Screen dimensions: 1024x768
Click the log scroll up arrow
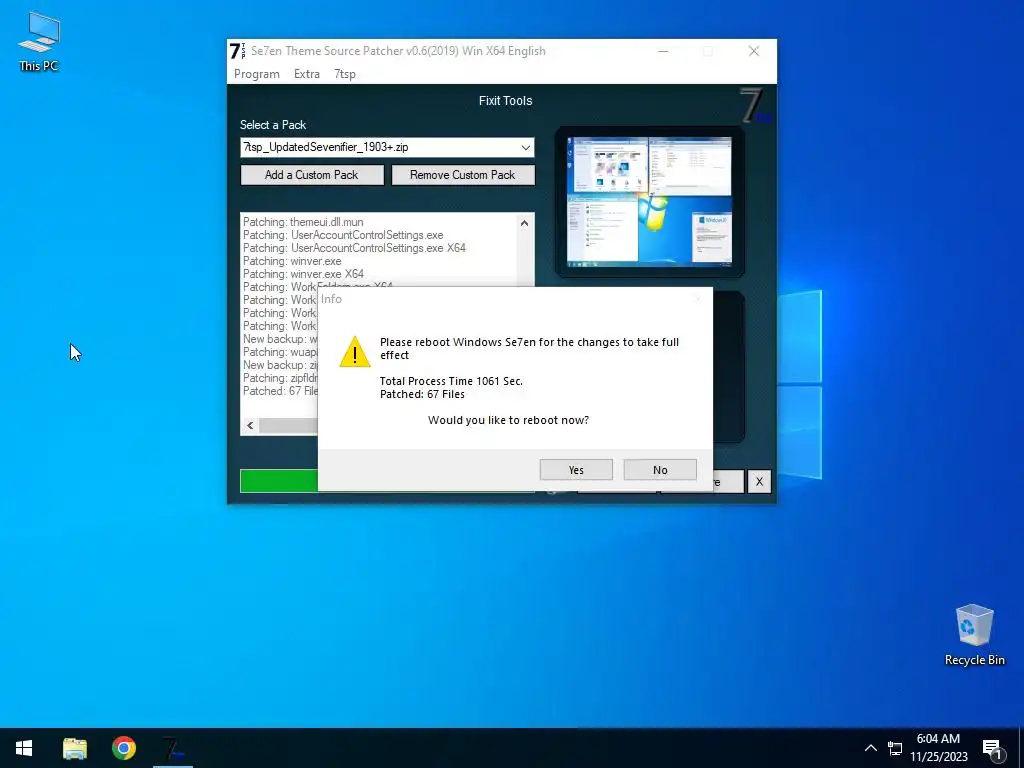524,223
